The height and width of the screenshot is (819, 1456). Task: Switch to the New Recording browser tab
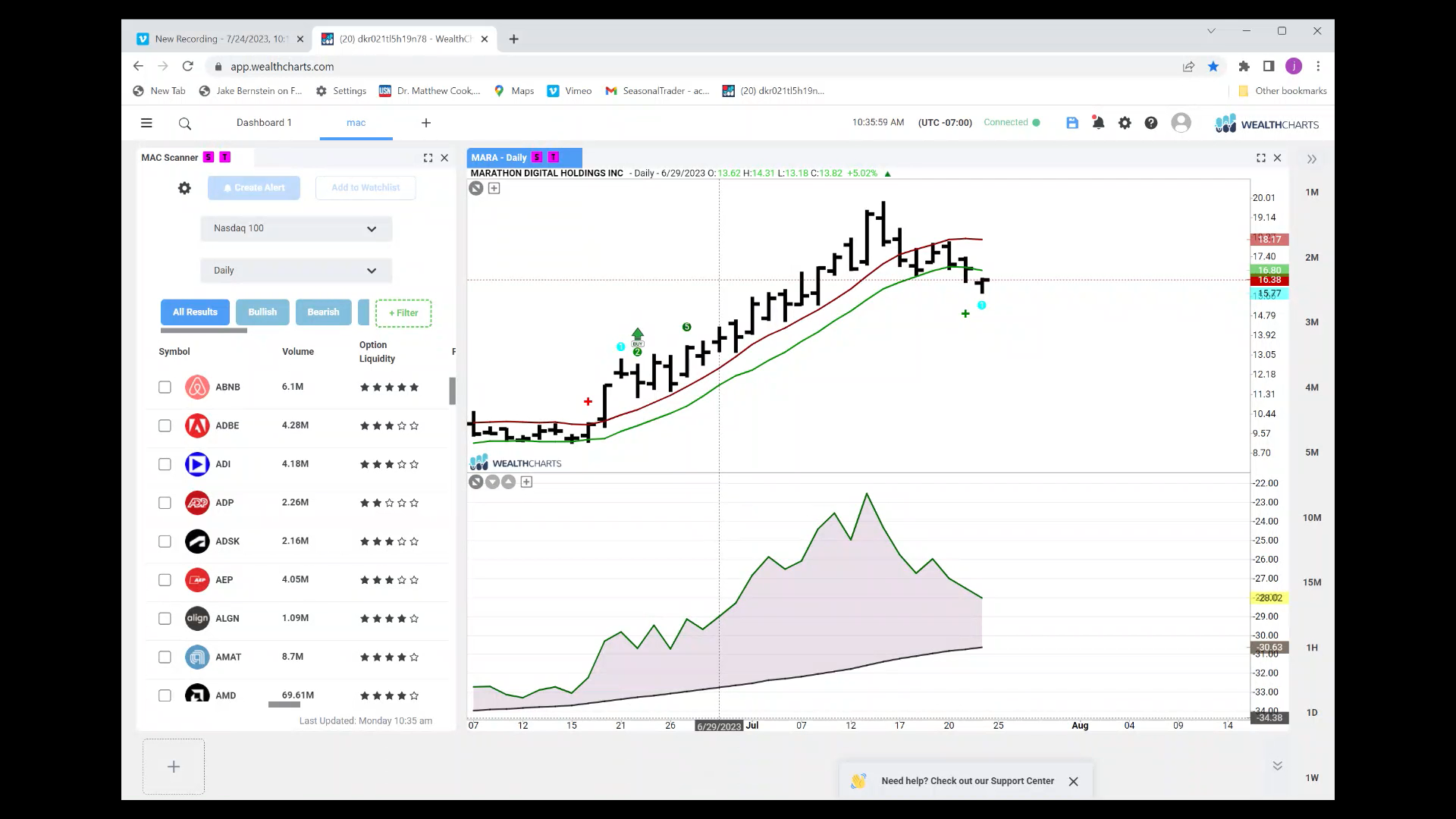(221, 39)
